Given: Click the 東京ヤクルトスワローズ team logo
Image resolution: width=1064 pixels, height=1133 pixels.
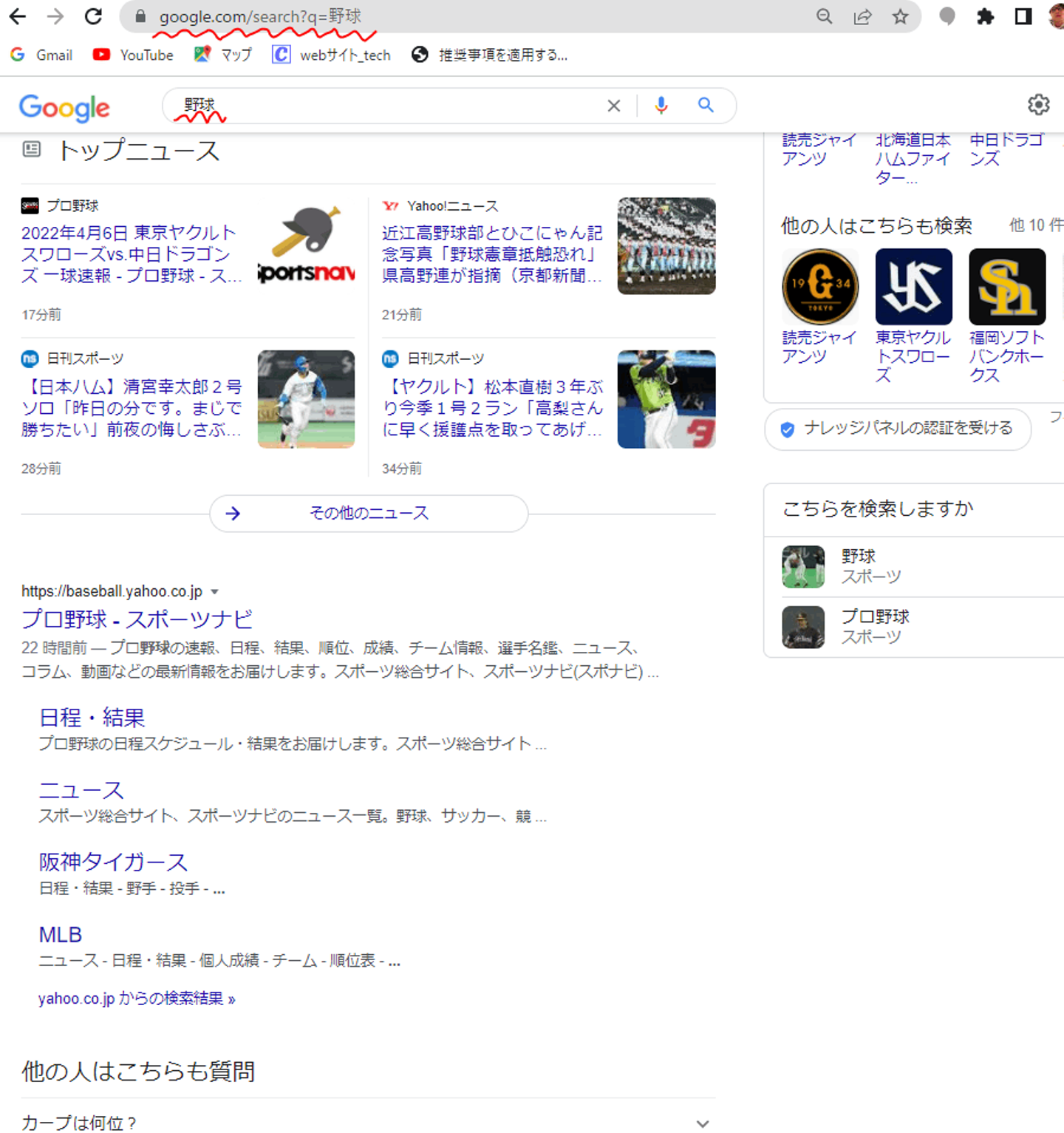Looking at the screenshot, I should tap(914, 287).
